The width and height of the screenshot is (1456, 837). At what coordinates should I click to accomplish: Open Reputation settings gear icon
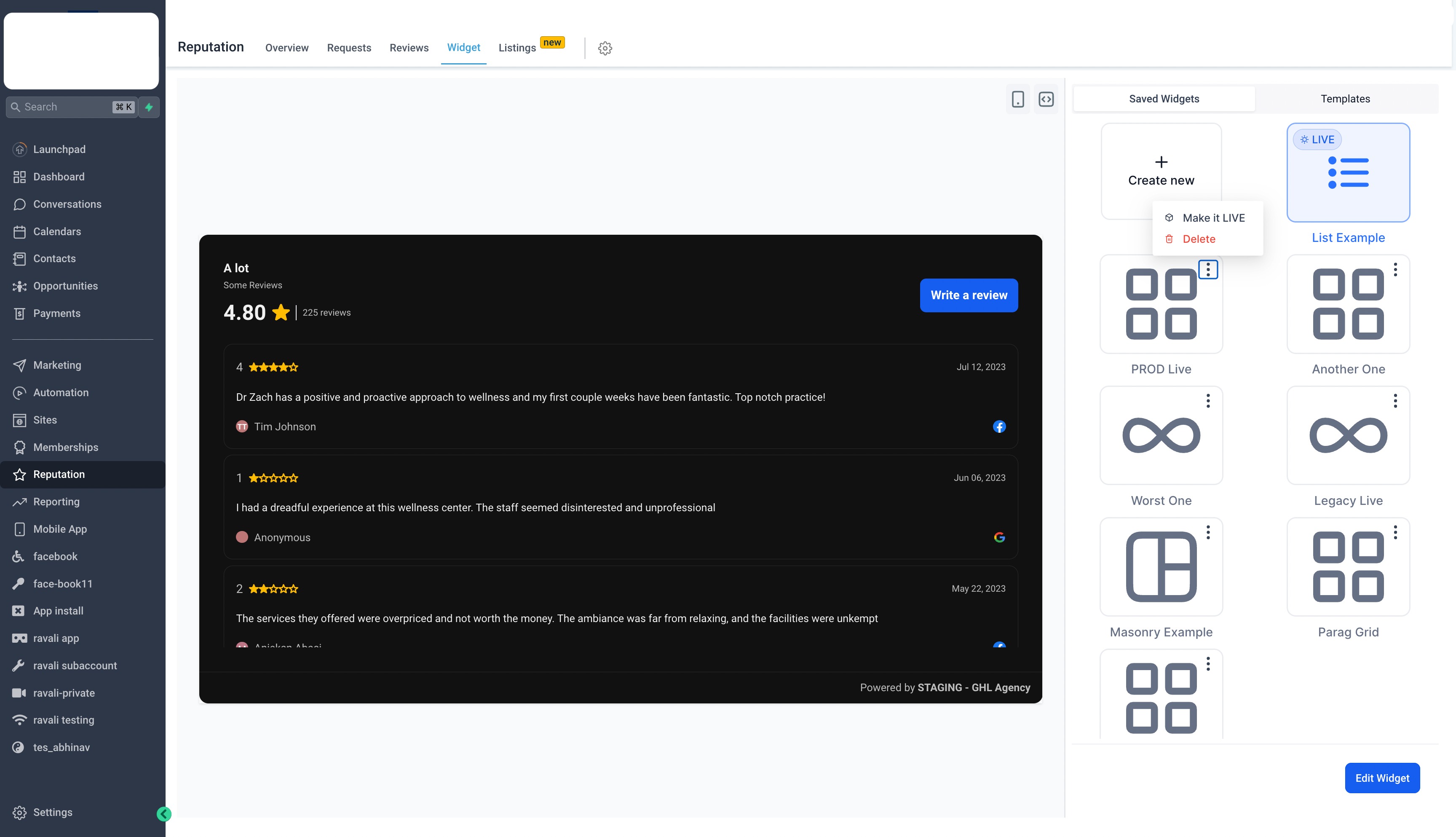point(605,48)
